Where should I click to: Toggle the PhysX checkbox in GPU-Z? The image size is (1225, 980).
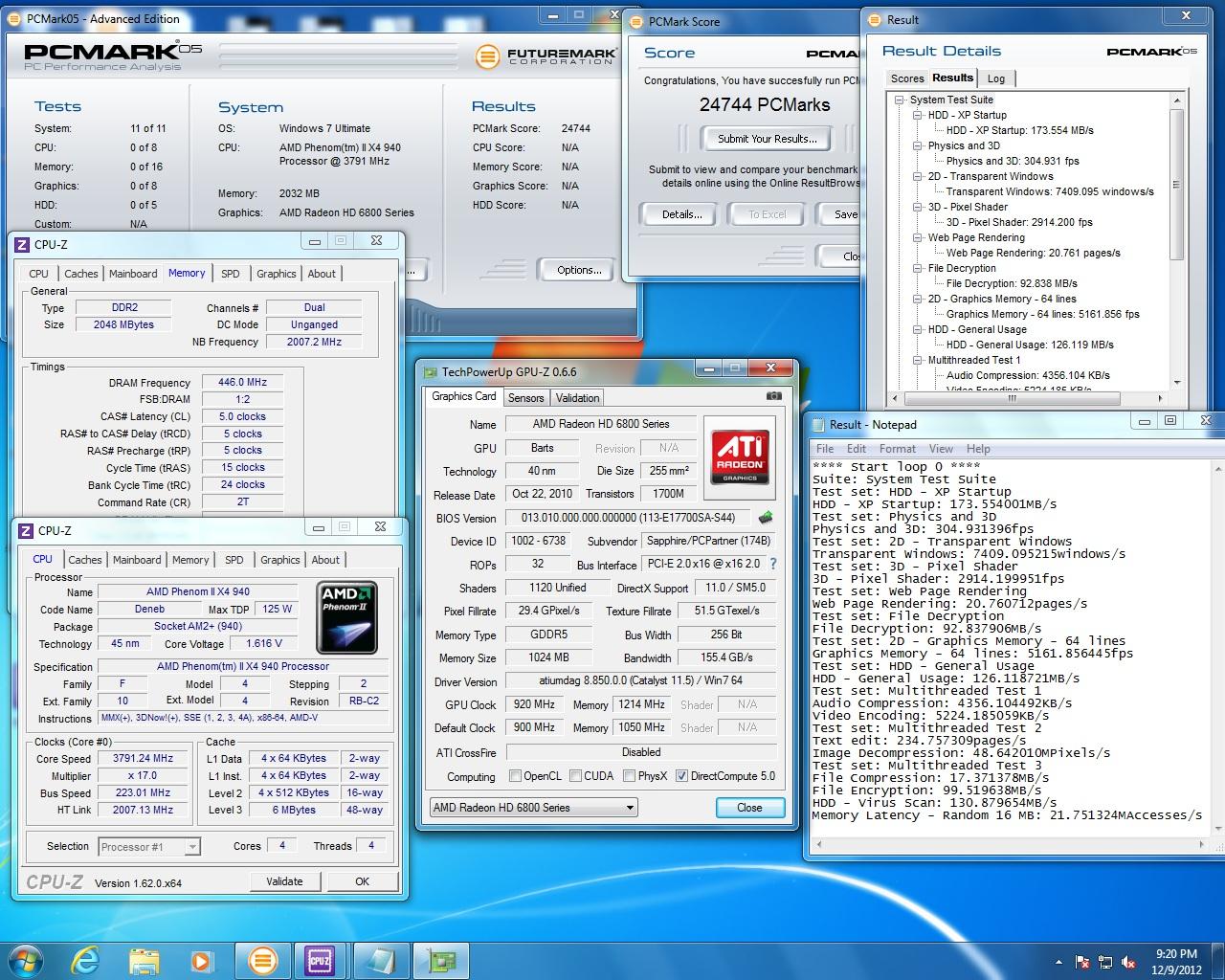[630, 776]
